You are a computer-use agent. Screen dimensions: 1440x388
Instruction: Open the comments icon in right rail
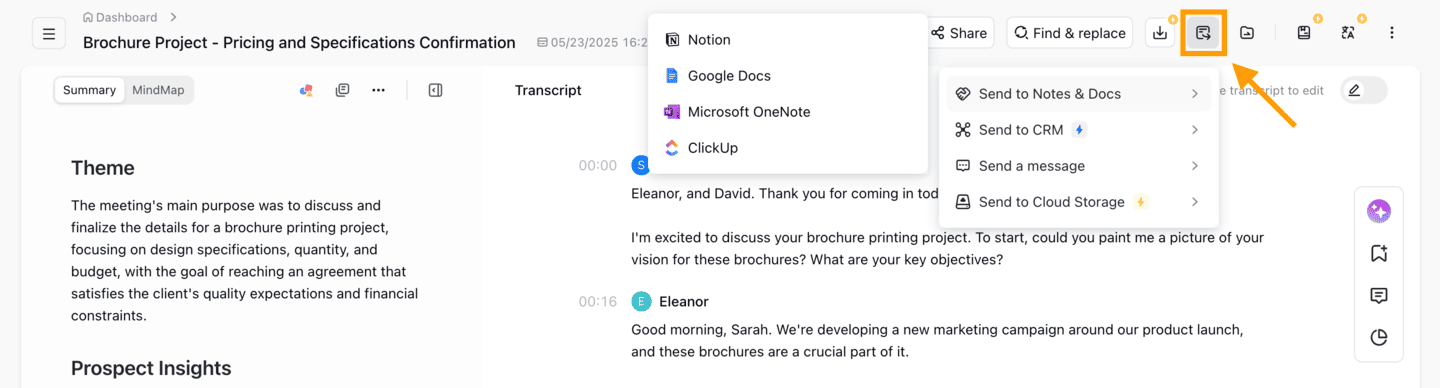1379,296
